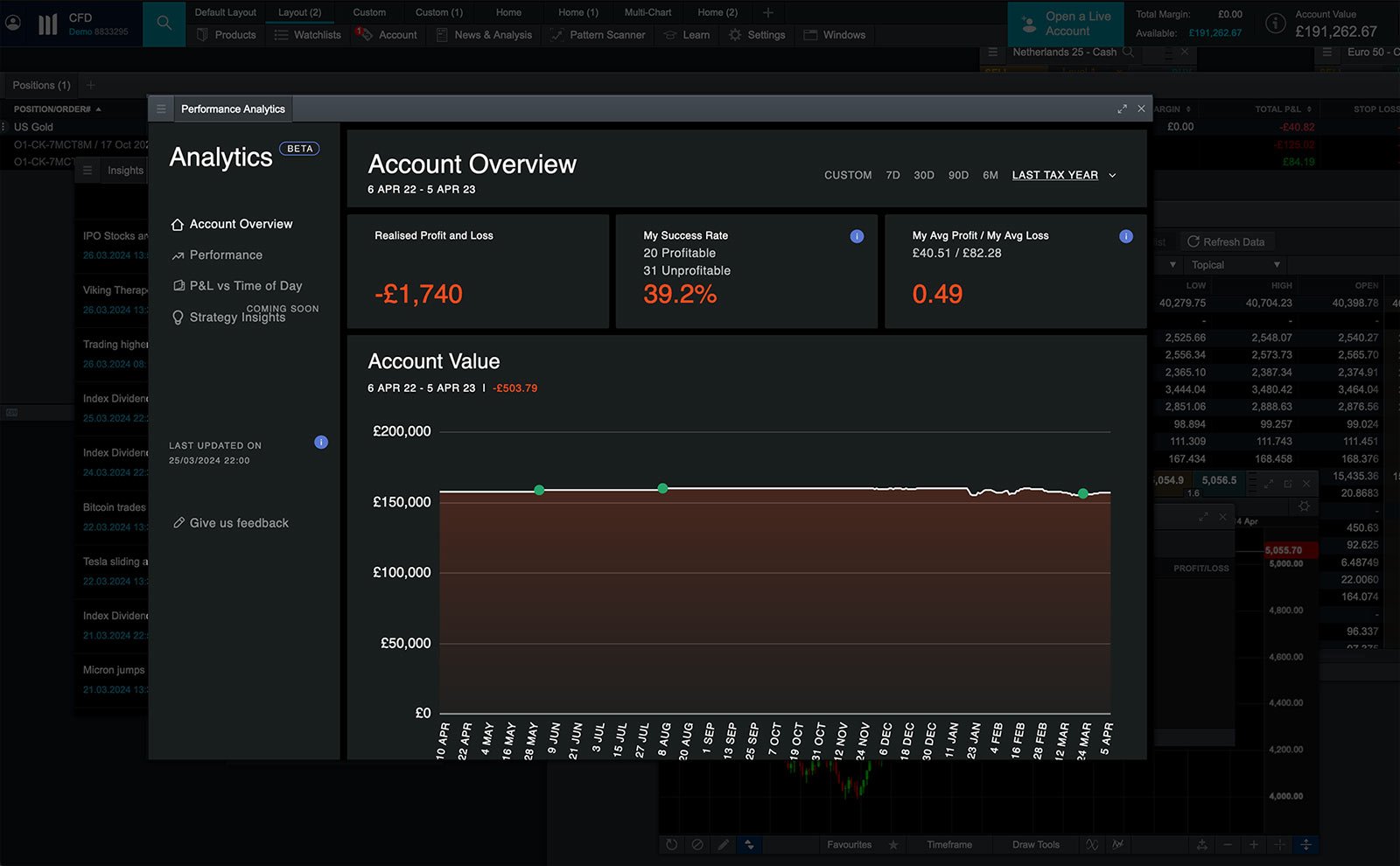Click the search magnifier icon
This screenshot has height=866, width=1400.
point(164,24)
